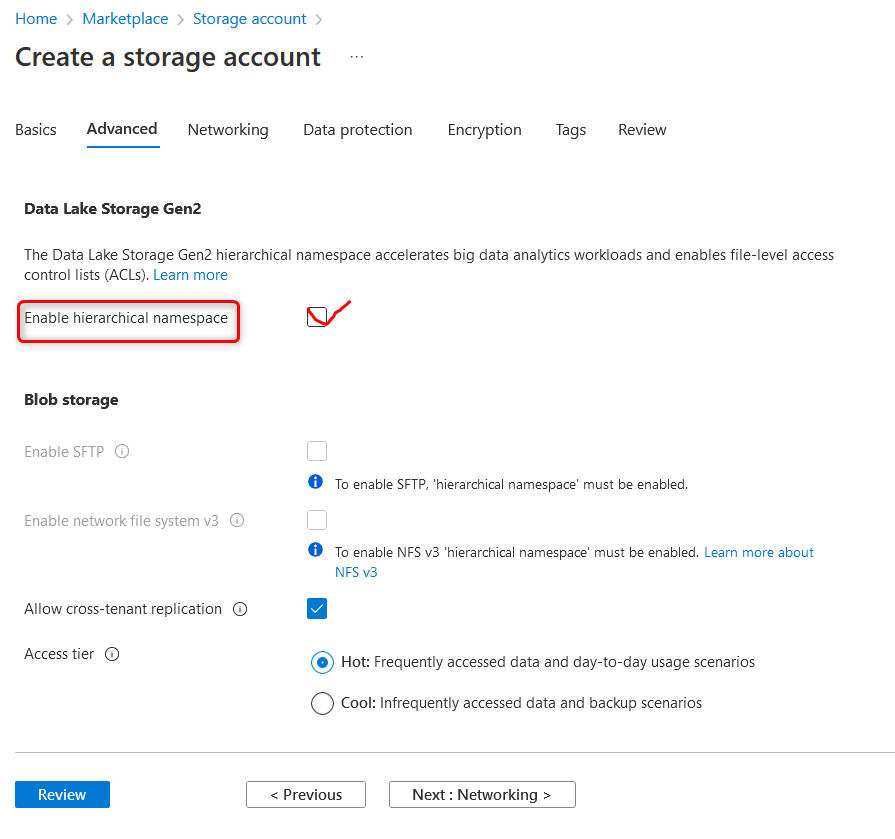Screen dimensions: 895x839
Task: Select the Cool access tier option
Action: tap(322, 703)
